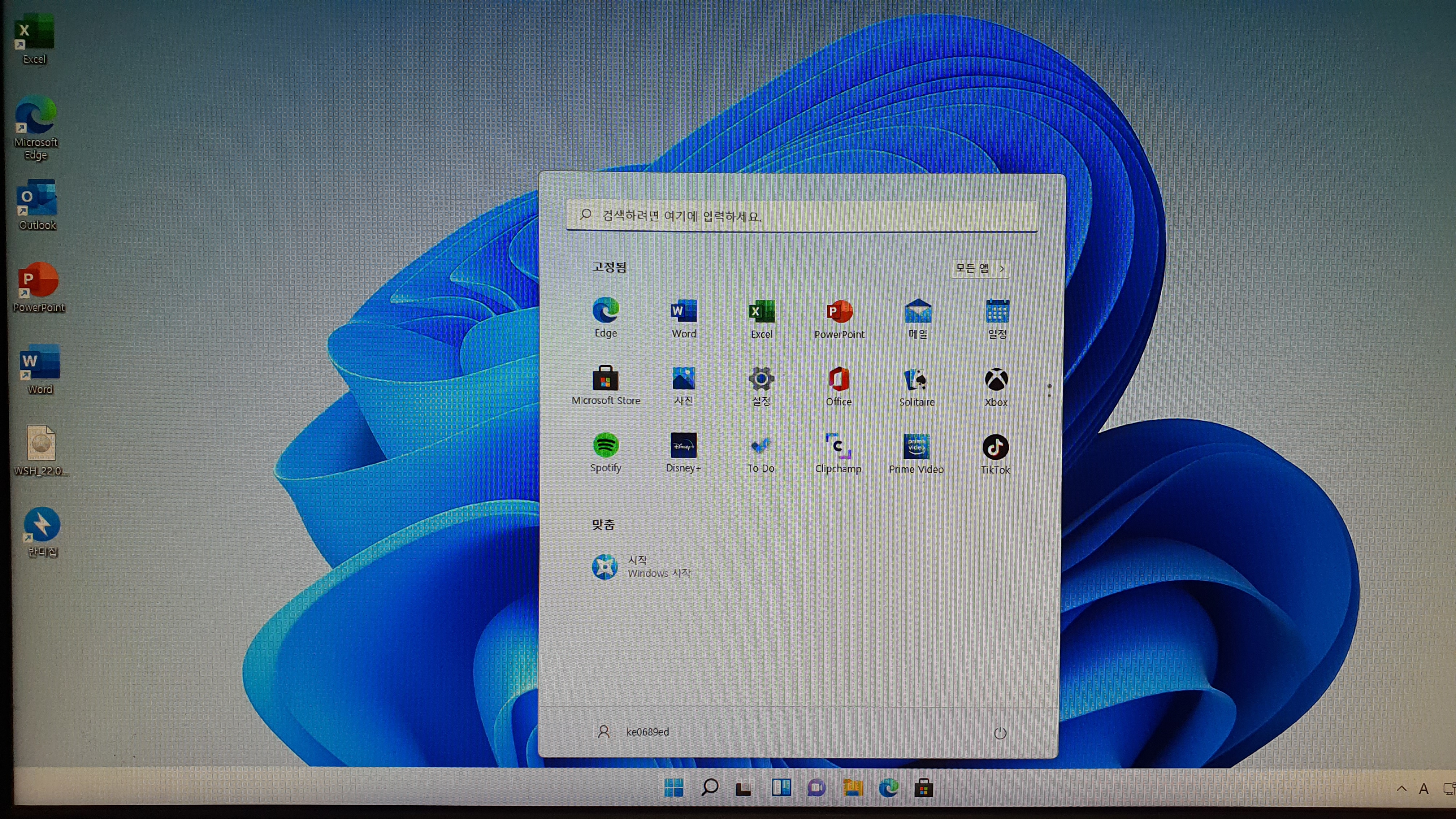Open taskbar Search magnifier

[x=709, y=787]
